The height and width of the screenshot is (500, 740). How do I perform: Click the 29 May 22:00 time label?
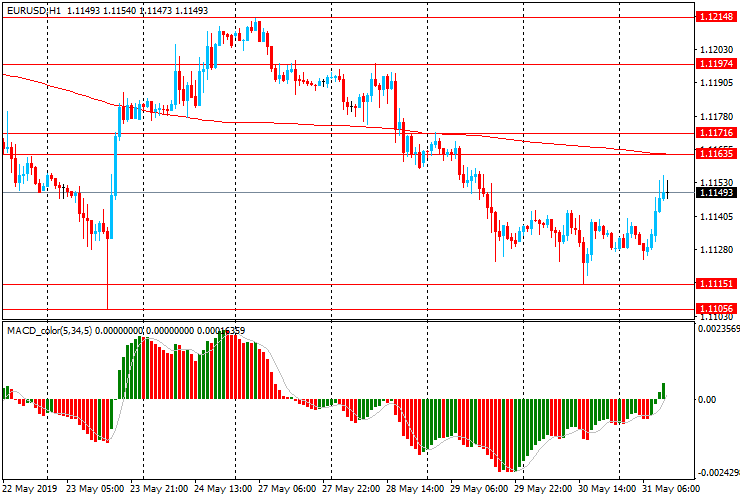point(543,489)
